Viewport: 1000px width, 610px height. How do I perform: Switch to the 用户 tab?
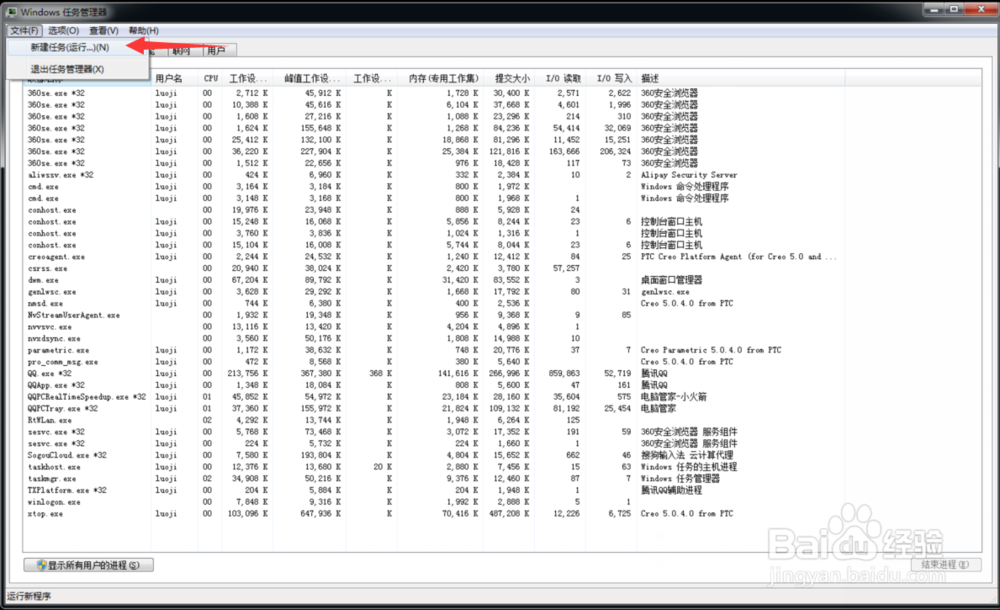pyautogui.click(x=218, y=50)
